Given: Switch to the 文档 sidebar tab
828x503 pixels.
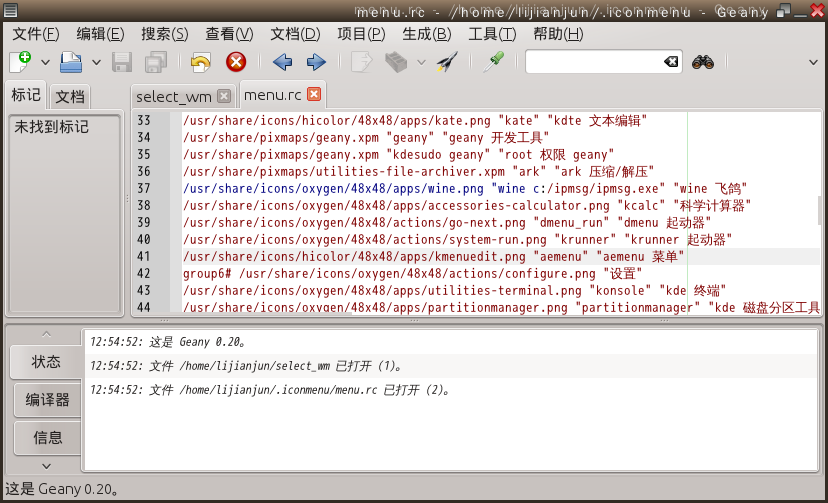Looking at the screenshot, I should tap(70, 97).
